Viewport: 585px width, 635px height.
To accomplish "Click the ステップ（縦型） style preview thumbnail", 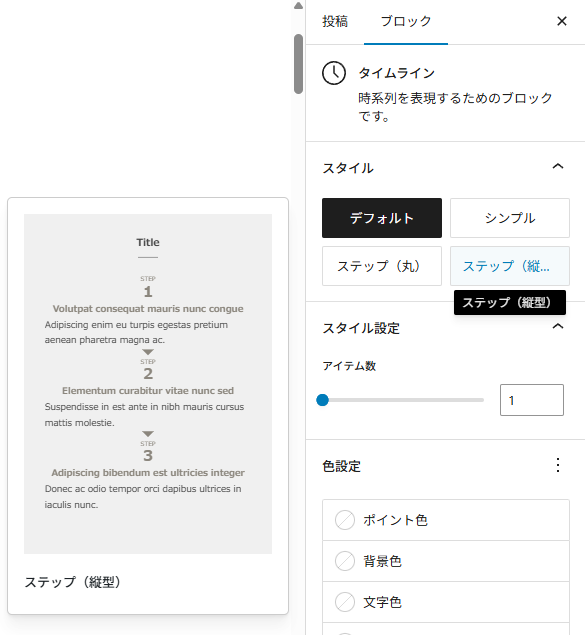I will 148,384.
